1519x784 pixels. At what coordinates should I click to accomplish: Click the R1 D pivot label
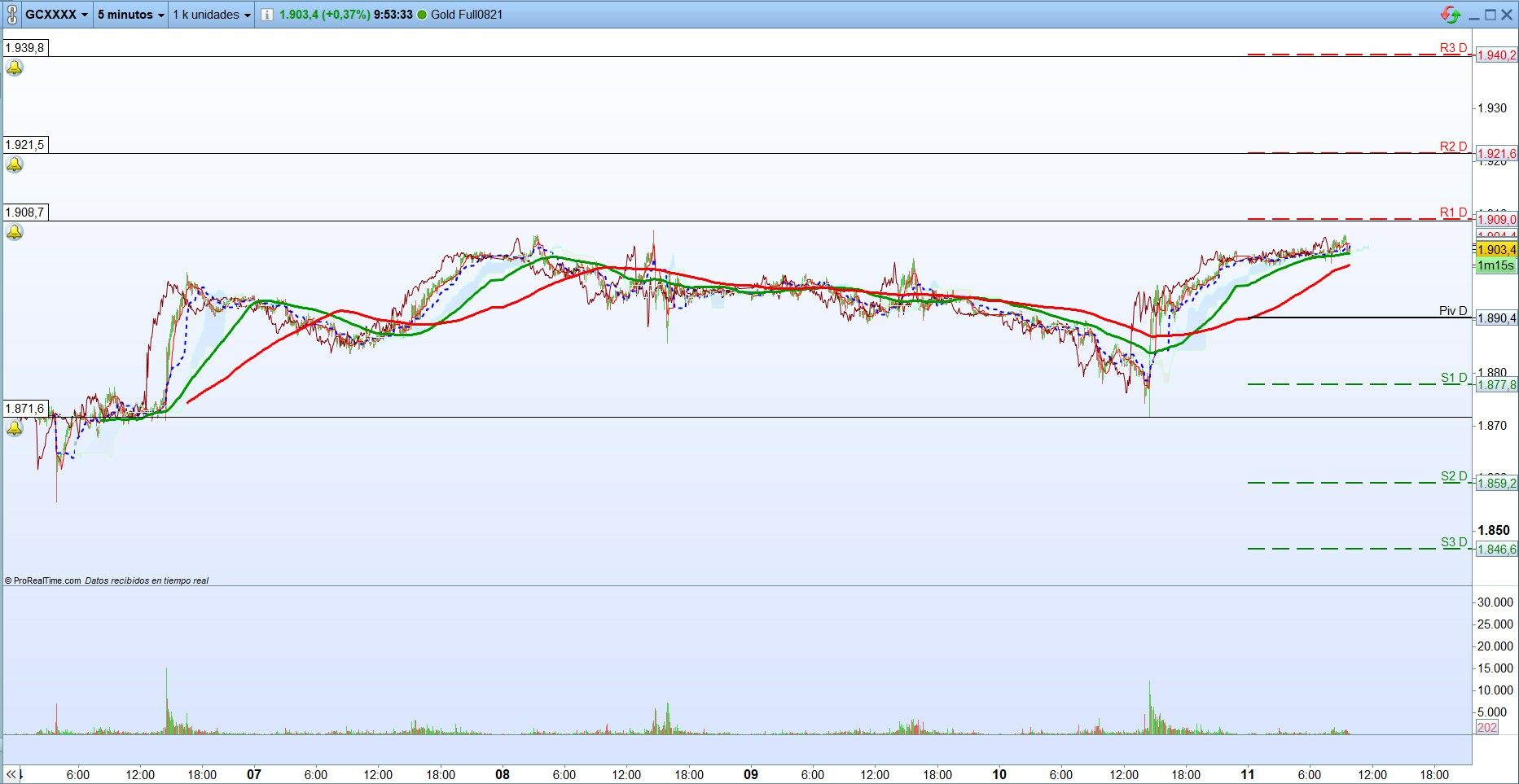coord(1453,212)
